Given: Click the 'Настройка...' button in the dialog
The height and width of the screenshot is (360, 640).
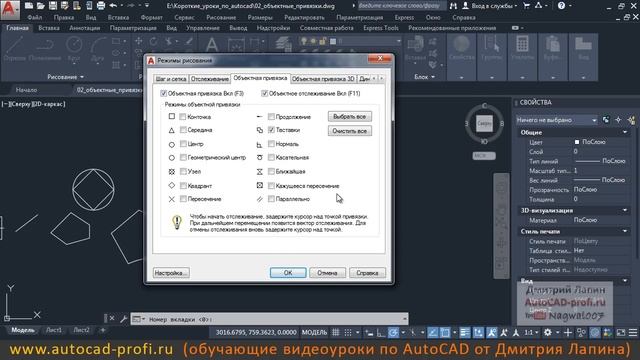Looking at the screenshot, I should (x=171, y=273).
